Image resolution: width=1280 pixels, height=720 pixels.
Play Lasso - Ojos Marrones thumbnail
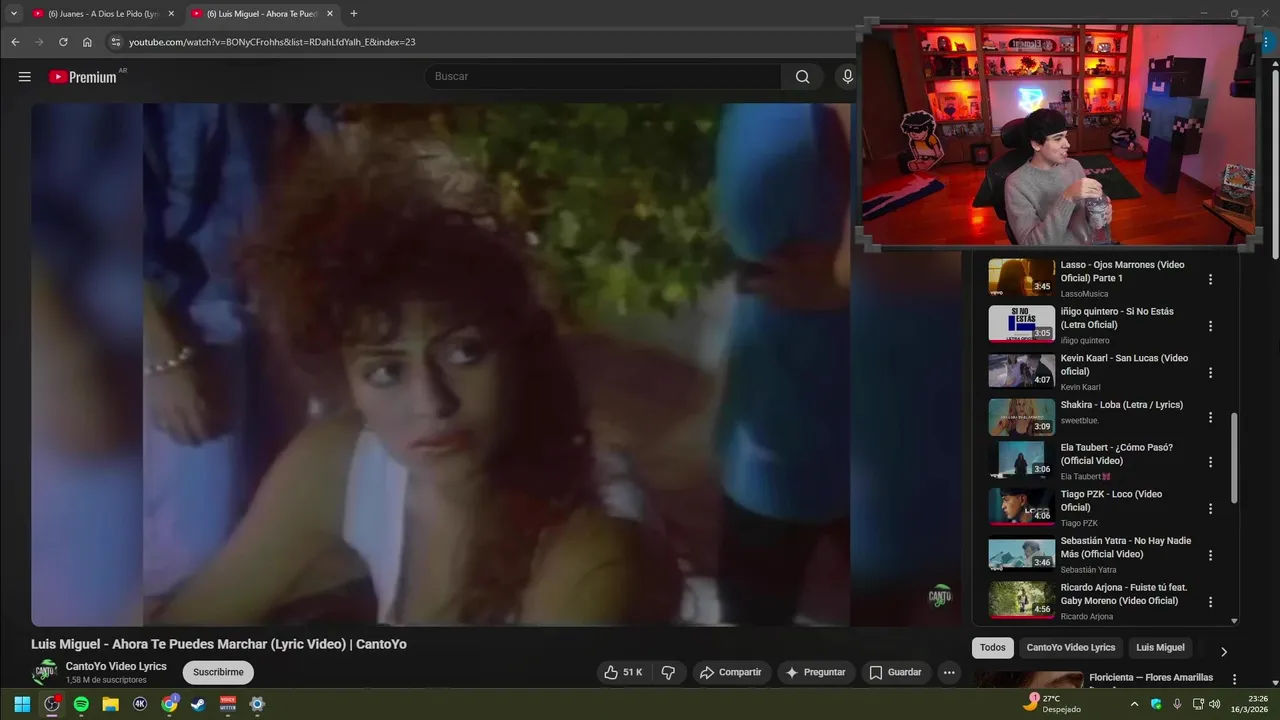pyautogui.click(x=1021, y=277)
